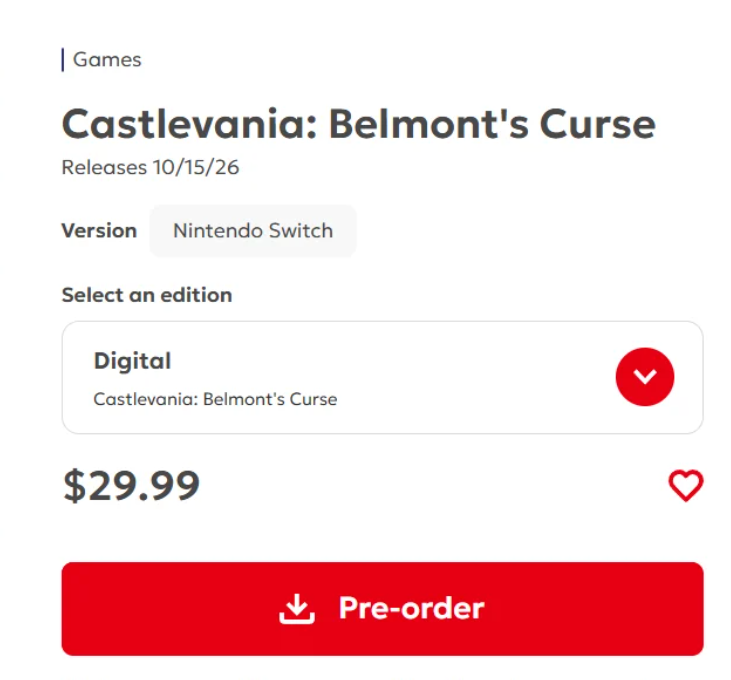Click the word Games in the breadcrumb
Screen dimensions: 731x680
[x=107, y=60]
